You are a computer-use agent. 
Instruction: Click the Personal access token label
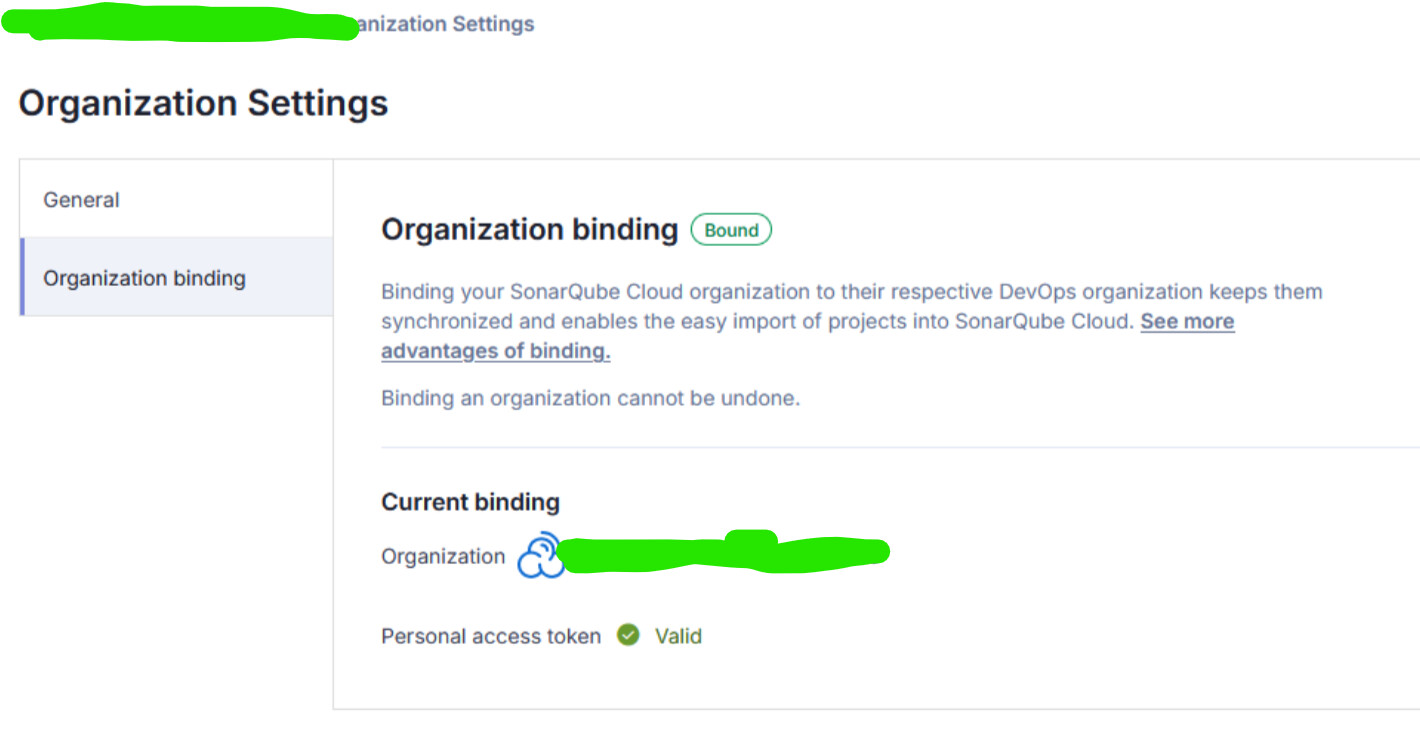point(491,636)
